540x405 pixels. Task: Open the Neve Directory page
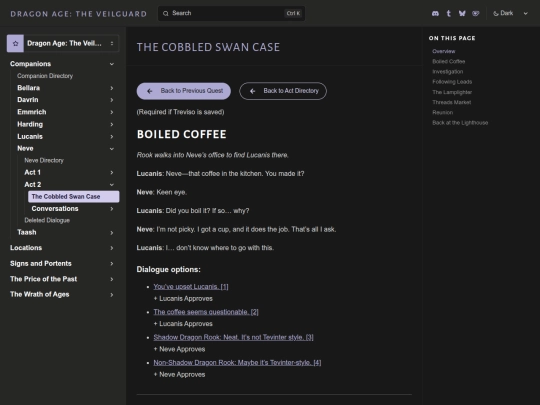tap(44, 160)
